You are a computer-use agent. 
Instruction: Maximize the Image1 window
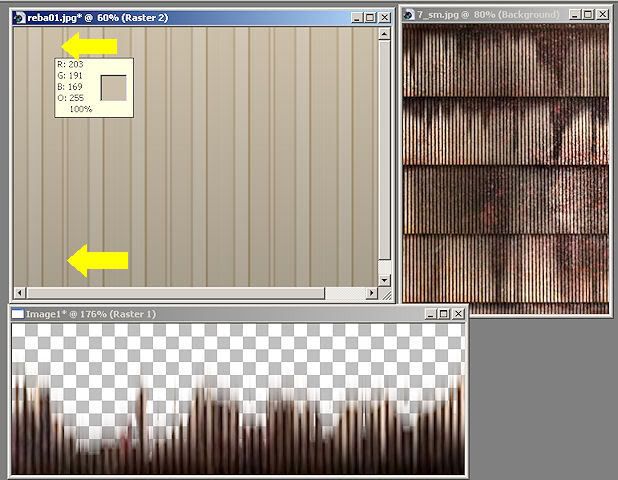tap(443, 314)
